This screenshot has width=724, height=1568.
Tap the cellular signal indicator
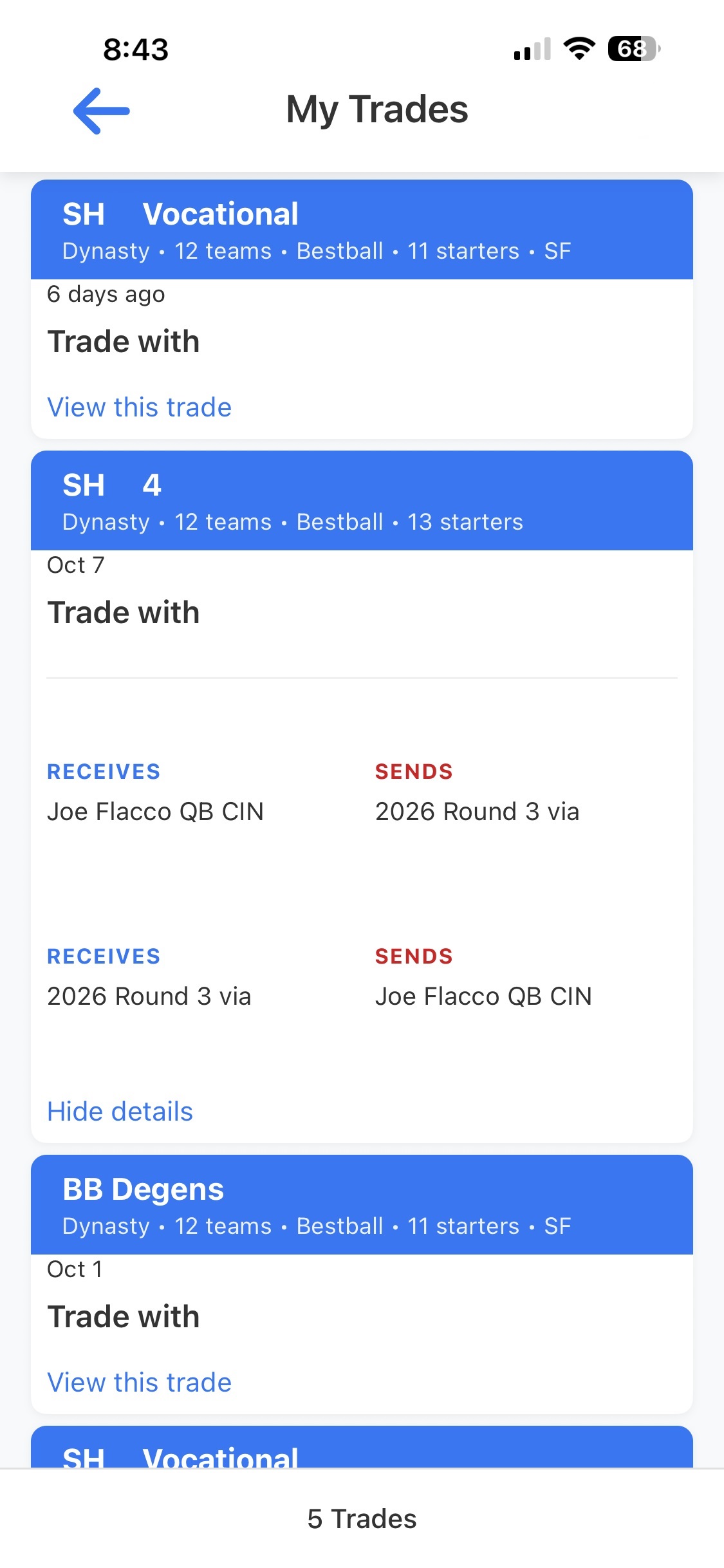pos(532,48)
